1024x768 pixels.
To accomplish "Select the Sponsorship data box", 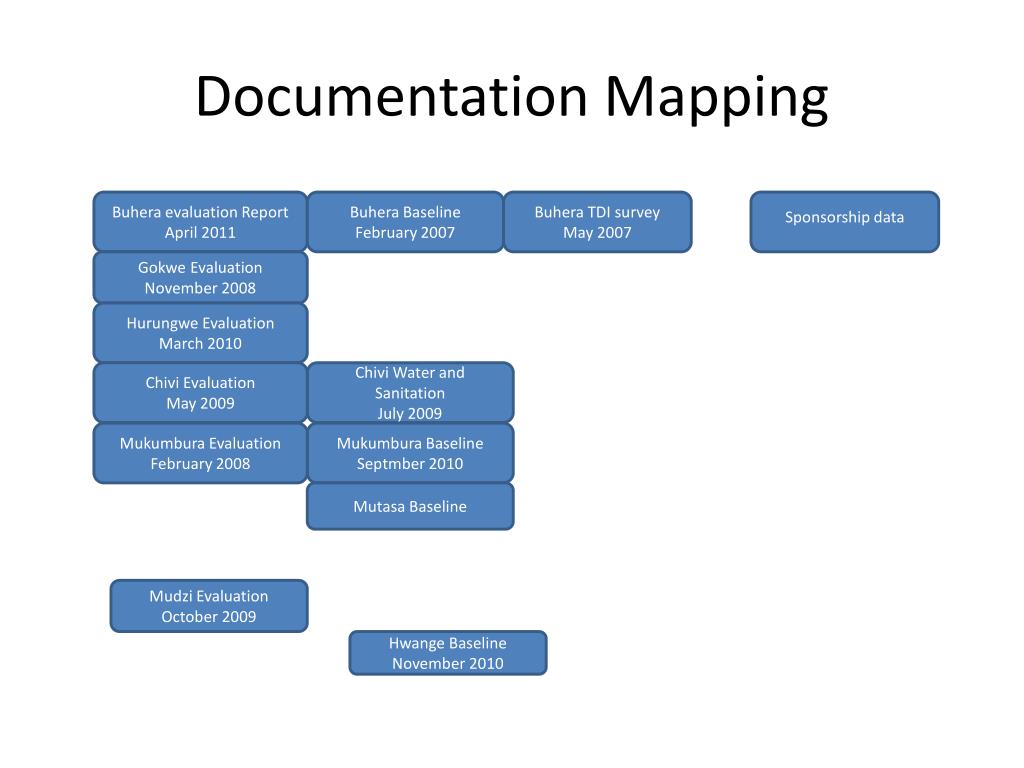I will 844,221.
